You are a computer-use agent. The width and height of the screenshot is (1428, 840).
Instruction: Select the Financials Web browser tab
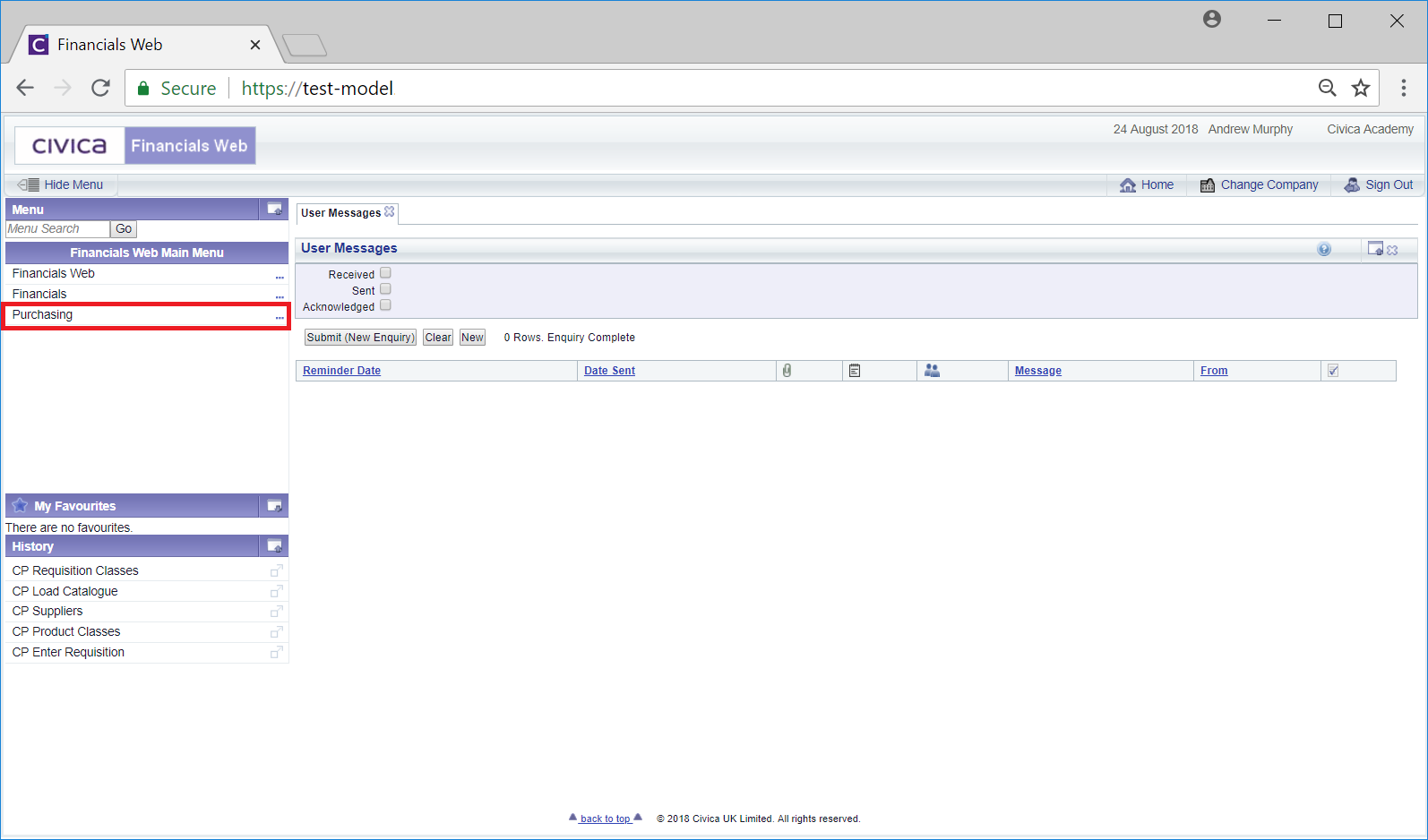[143, 44]
